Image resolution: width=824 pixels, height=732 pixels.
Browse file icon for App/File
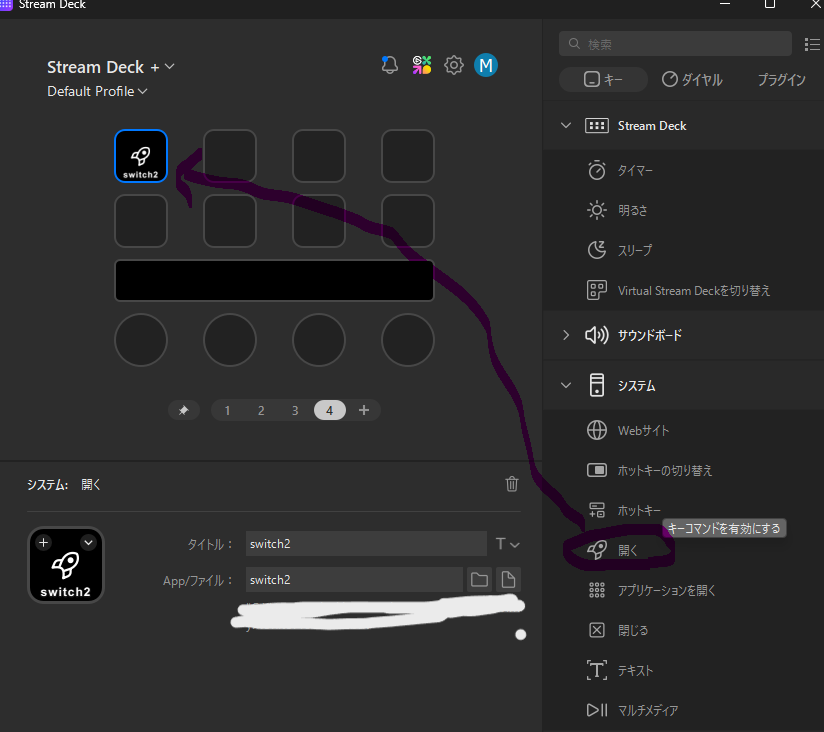508,580
